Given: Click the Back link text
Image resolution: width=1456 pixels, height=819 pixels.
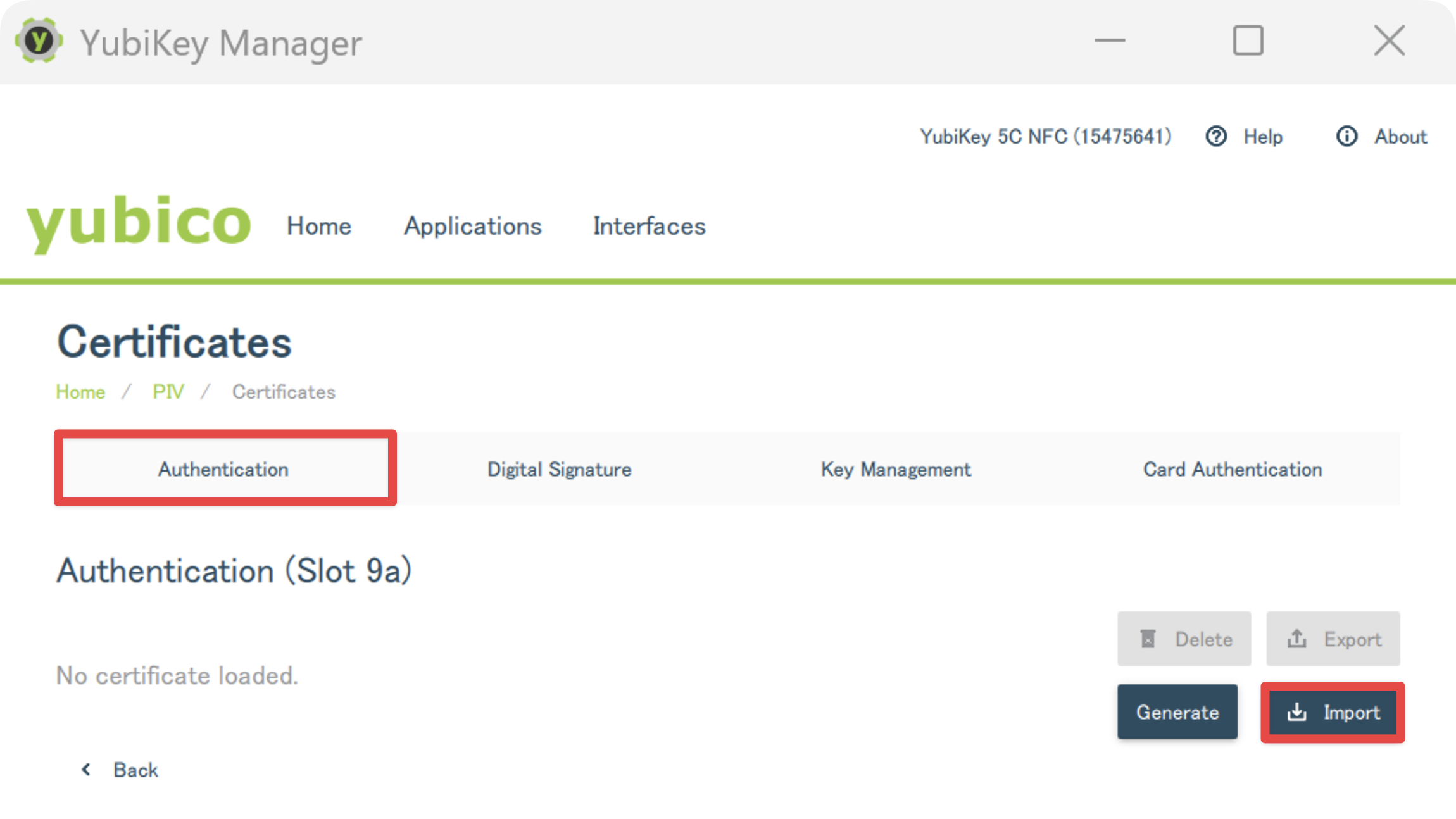Looking at the screenshot, I should pyautogui.click(x=135, y=770).
